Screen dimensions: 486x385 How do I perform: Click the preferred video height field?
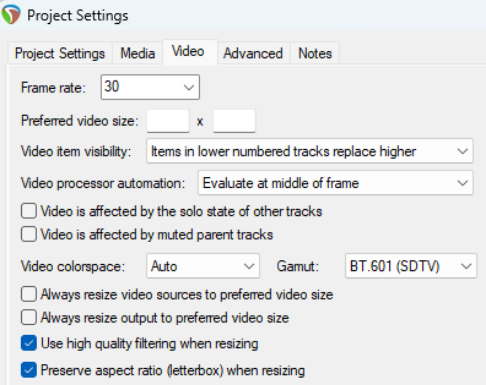point(234,121)
